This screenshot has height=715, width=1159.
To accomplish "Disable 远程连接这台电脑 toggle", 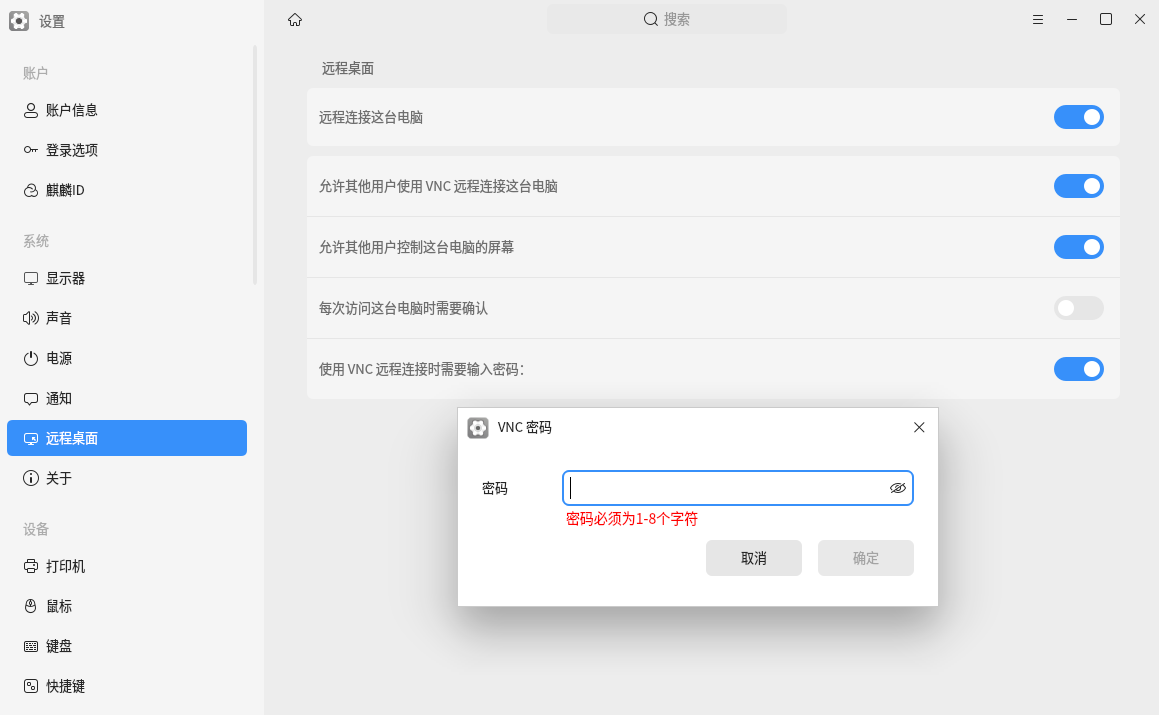I will [x=1078, y=117].
